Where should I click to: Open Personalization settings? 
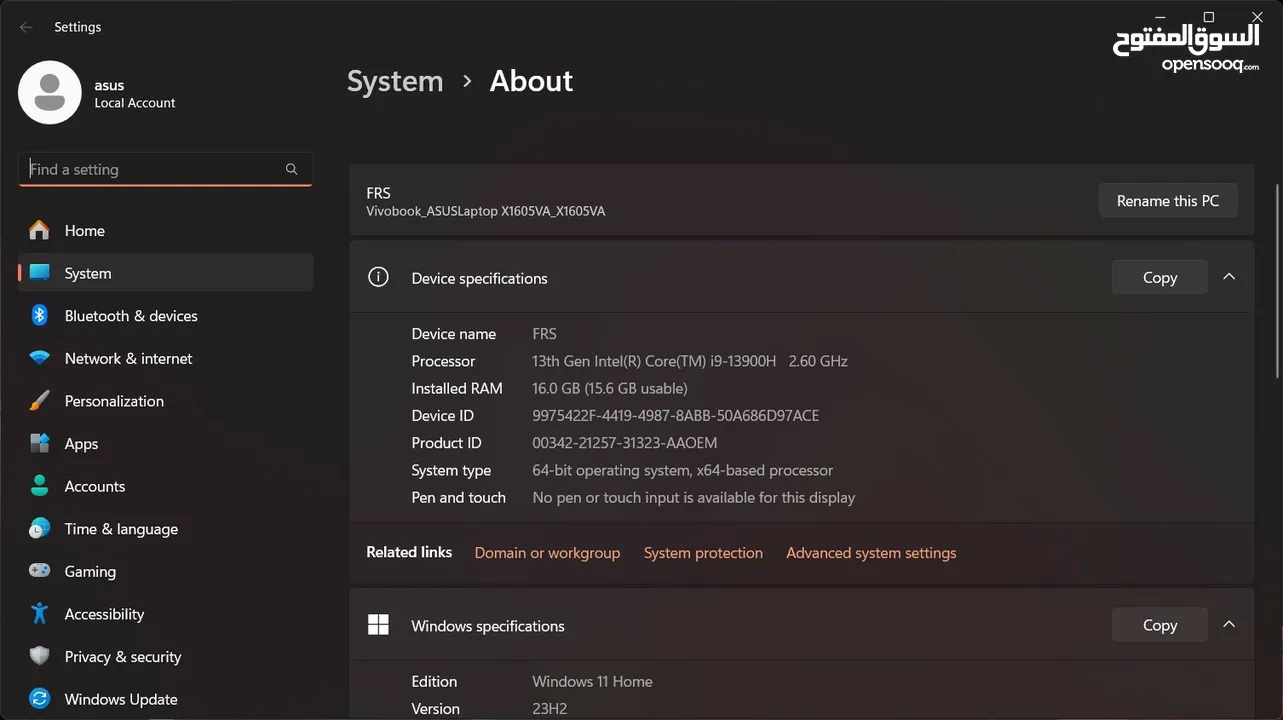pyautogui.click(x=166, y=401)
